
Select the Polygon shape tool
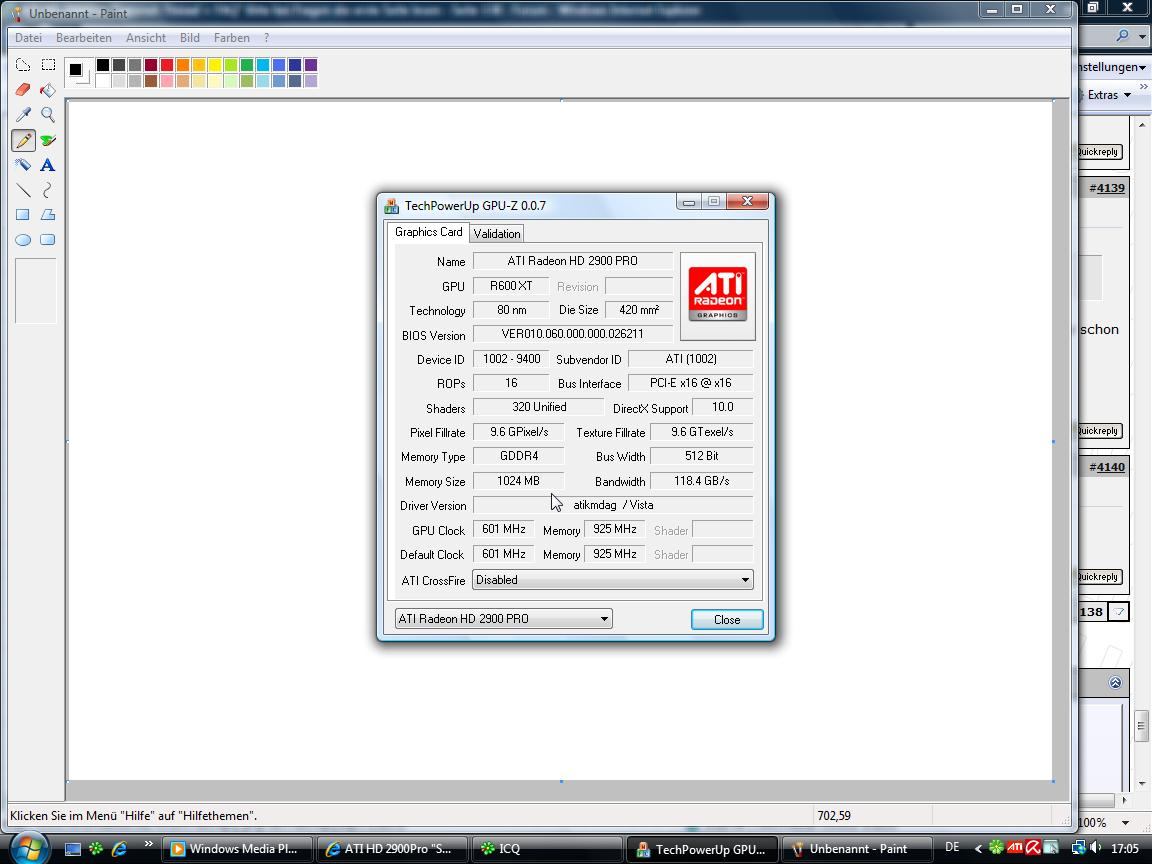tap(48, 215)
